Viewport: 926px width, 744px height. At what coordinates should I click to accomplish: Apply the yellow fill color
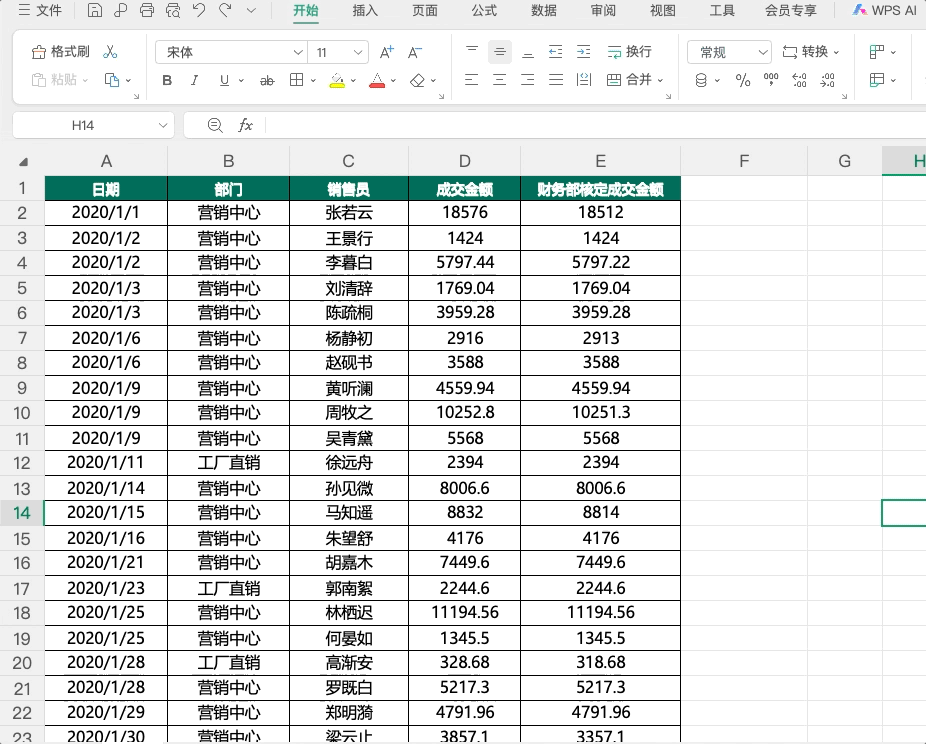click(337, 80)
